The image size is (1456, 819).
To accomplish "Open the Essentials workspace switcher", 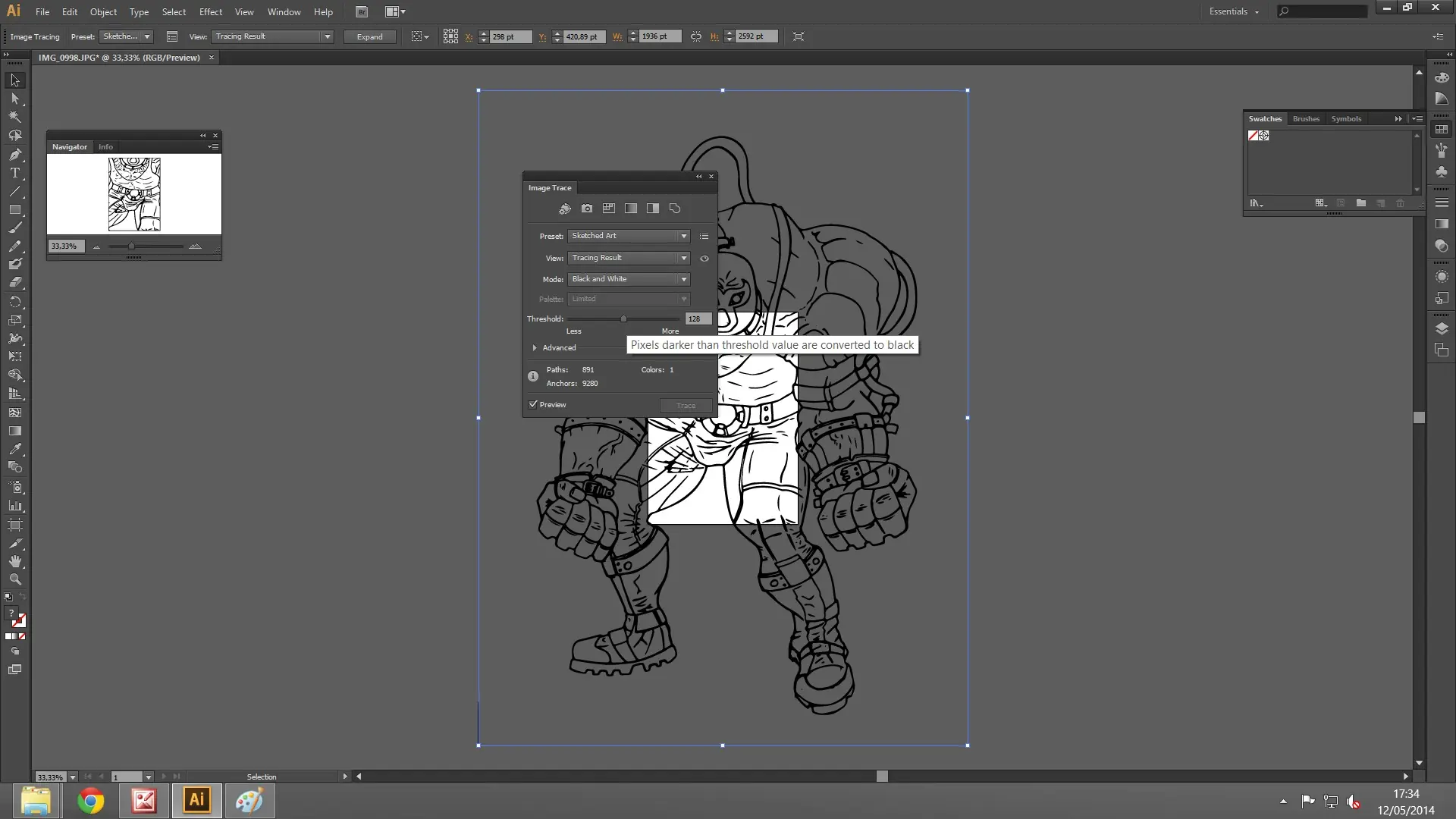I will (1234, 11).
